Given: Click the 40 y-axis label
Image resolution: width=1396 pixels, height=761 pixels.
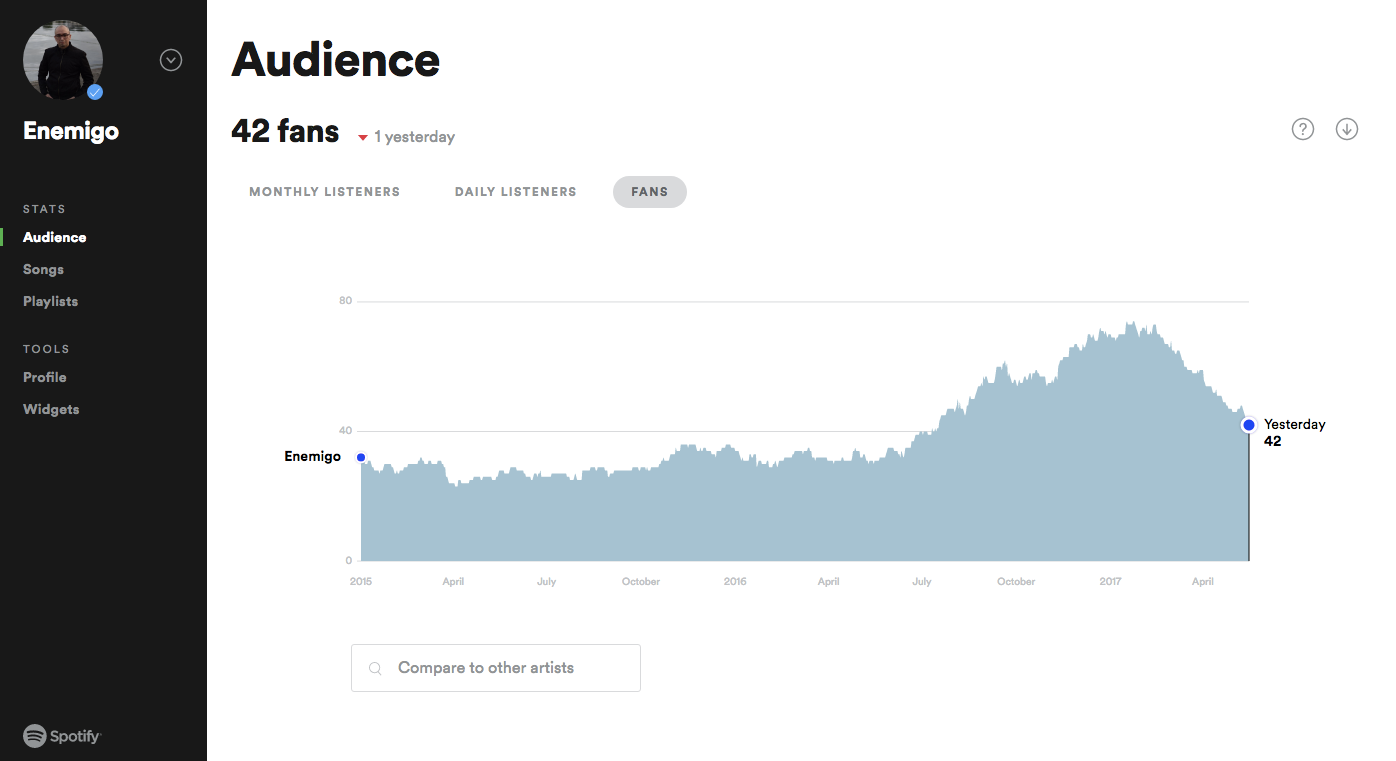Looking at the screenshot, I should pyautogui.click(x=346, y=431).
